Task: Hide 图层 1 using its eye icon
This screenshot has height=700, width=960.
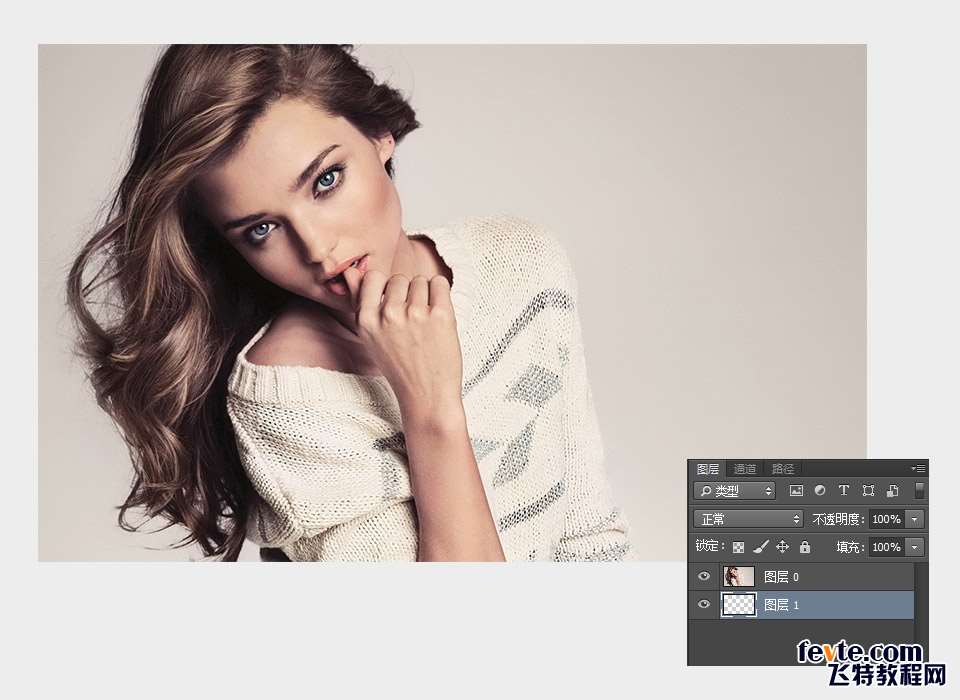Action: point(704,605)
